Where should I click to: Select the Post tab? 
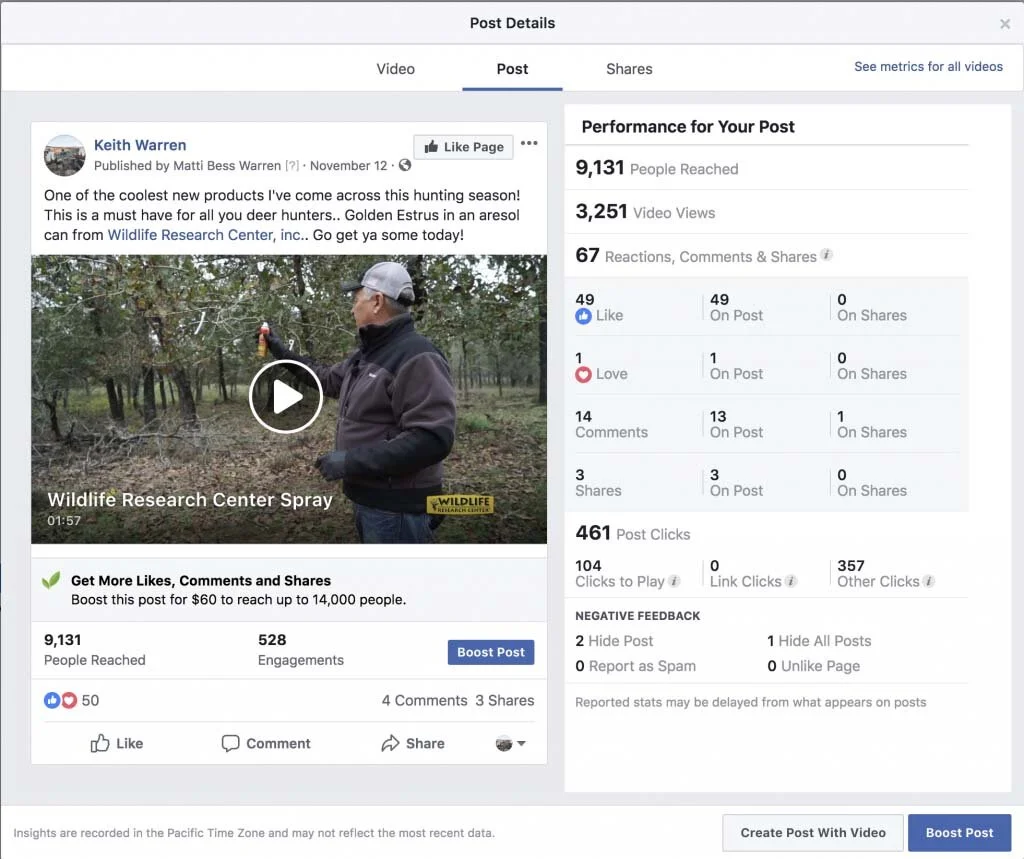[512, 69]
